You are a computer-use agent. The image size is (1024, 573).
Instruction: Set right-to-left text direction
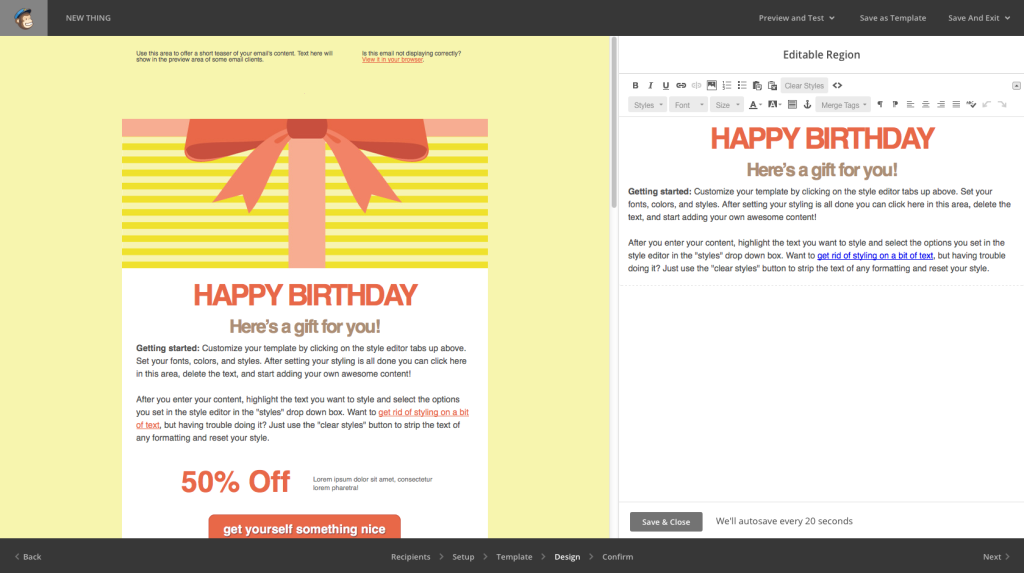coord(895,105)
